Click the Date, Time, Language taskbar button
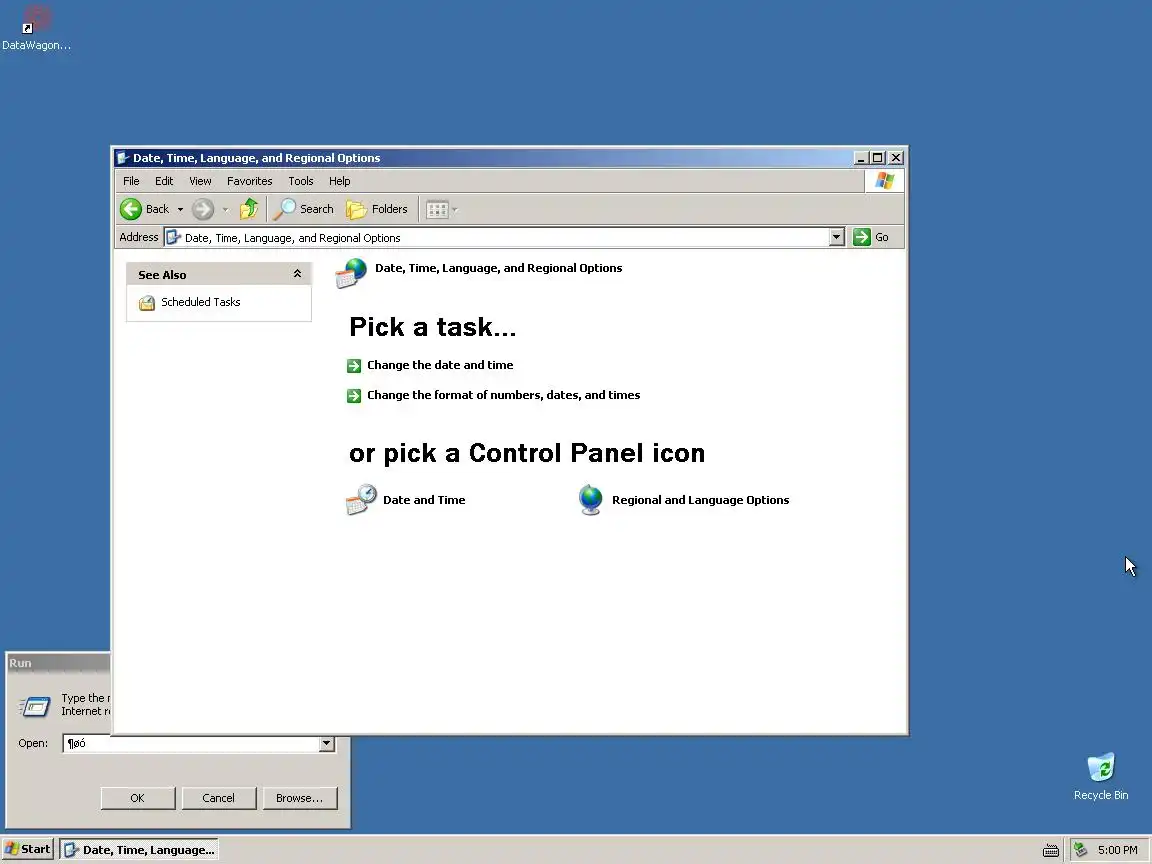The width and height of the screenshot is (1152, 864). point(140,850)
